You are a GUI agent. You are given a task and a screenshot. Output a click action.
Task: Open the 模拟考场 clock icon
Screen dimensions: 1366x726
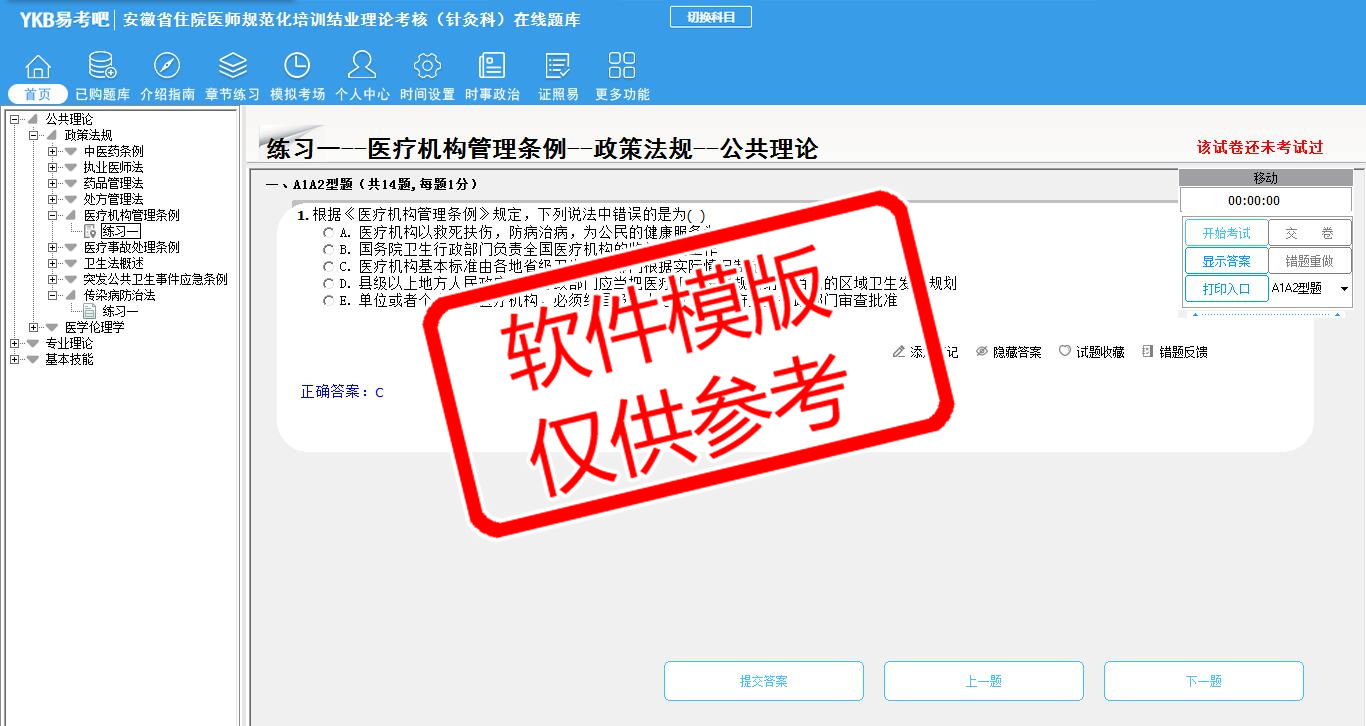[297, 67]
